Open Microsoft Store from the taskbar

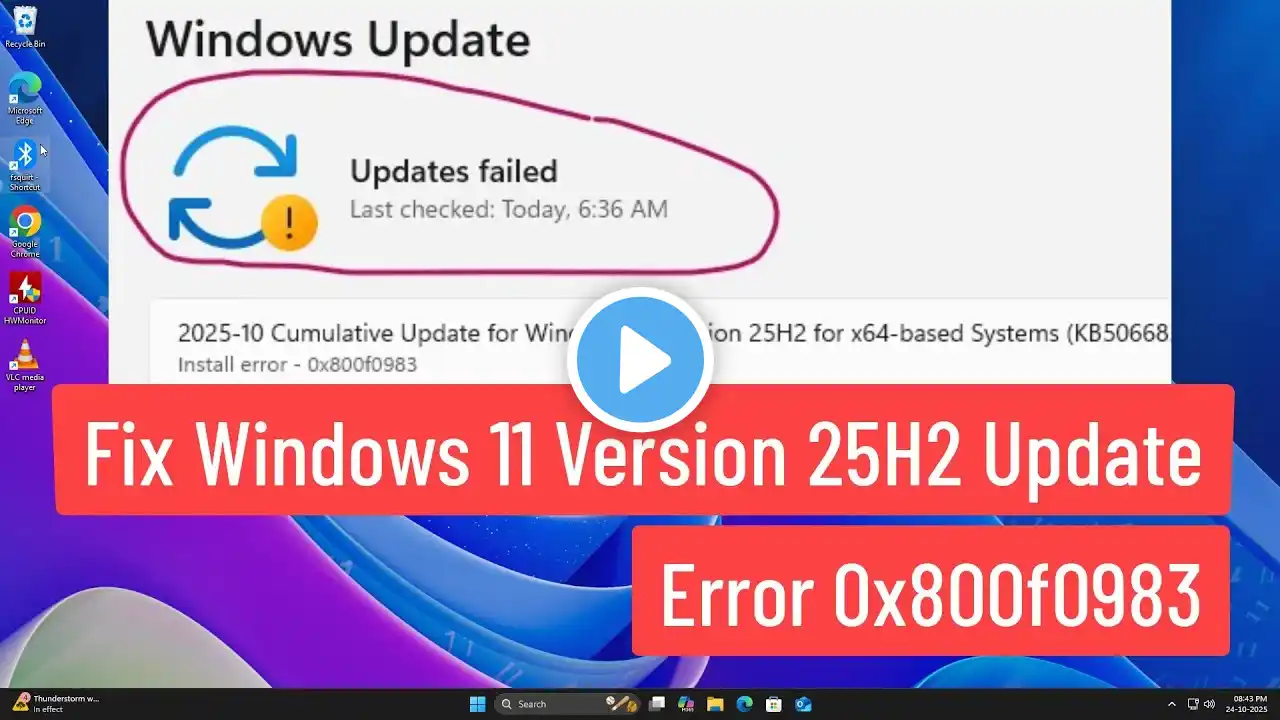tap(773, 704)
